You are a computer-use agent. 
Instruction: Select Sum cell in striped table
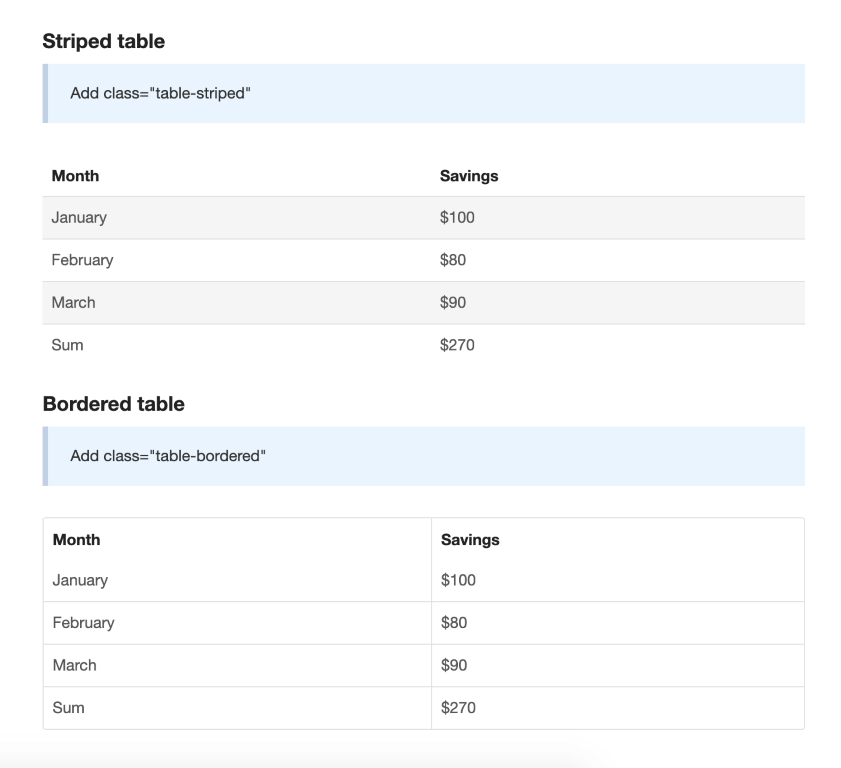[x=67, y=345]
